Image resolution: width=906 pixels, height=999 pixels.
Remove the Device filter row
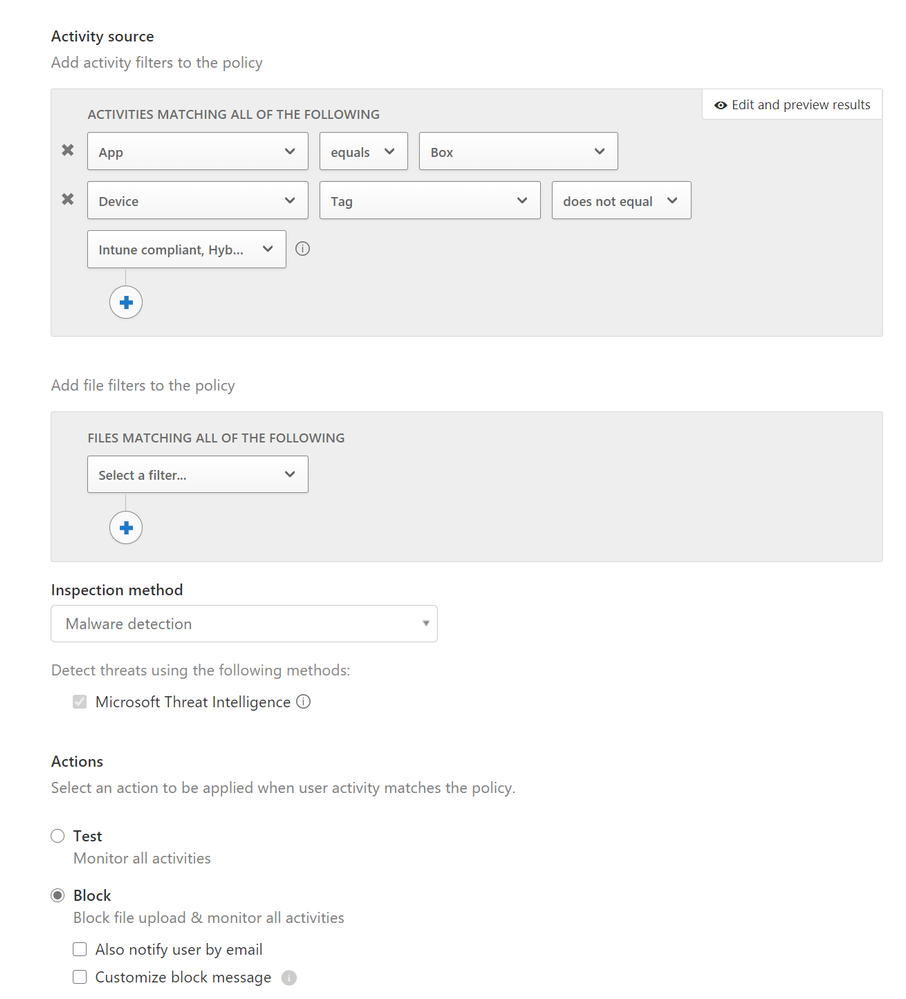(68, 200)
